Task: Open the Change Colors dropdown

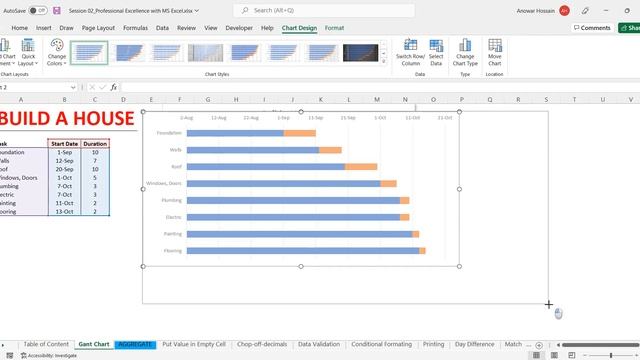Action: coord(57,52)
